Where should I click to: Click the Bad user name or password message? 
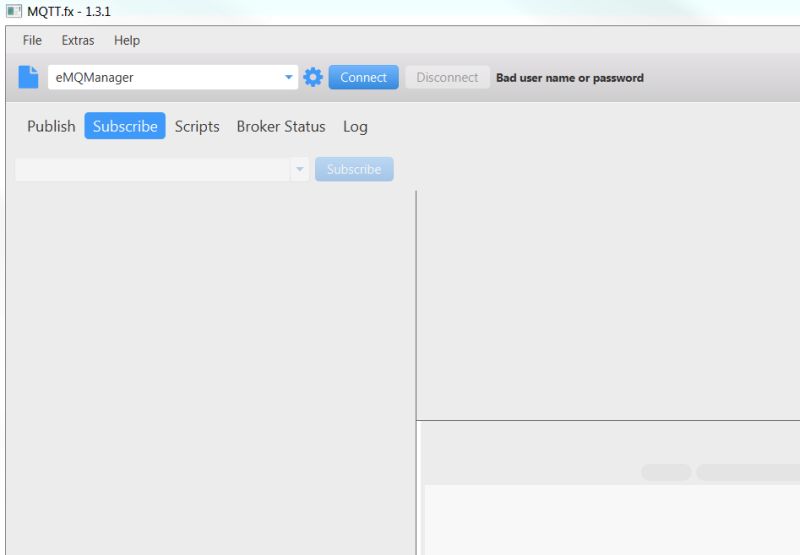point(570,78)
